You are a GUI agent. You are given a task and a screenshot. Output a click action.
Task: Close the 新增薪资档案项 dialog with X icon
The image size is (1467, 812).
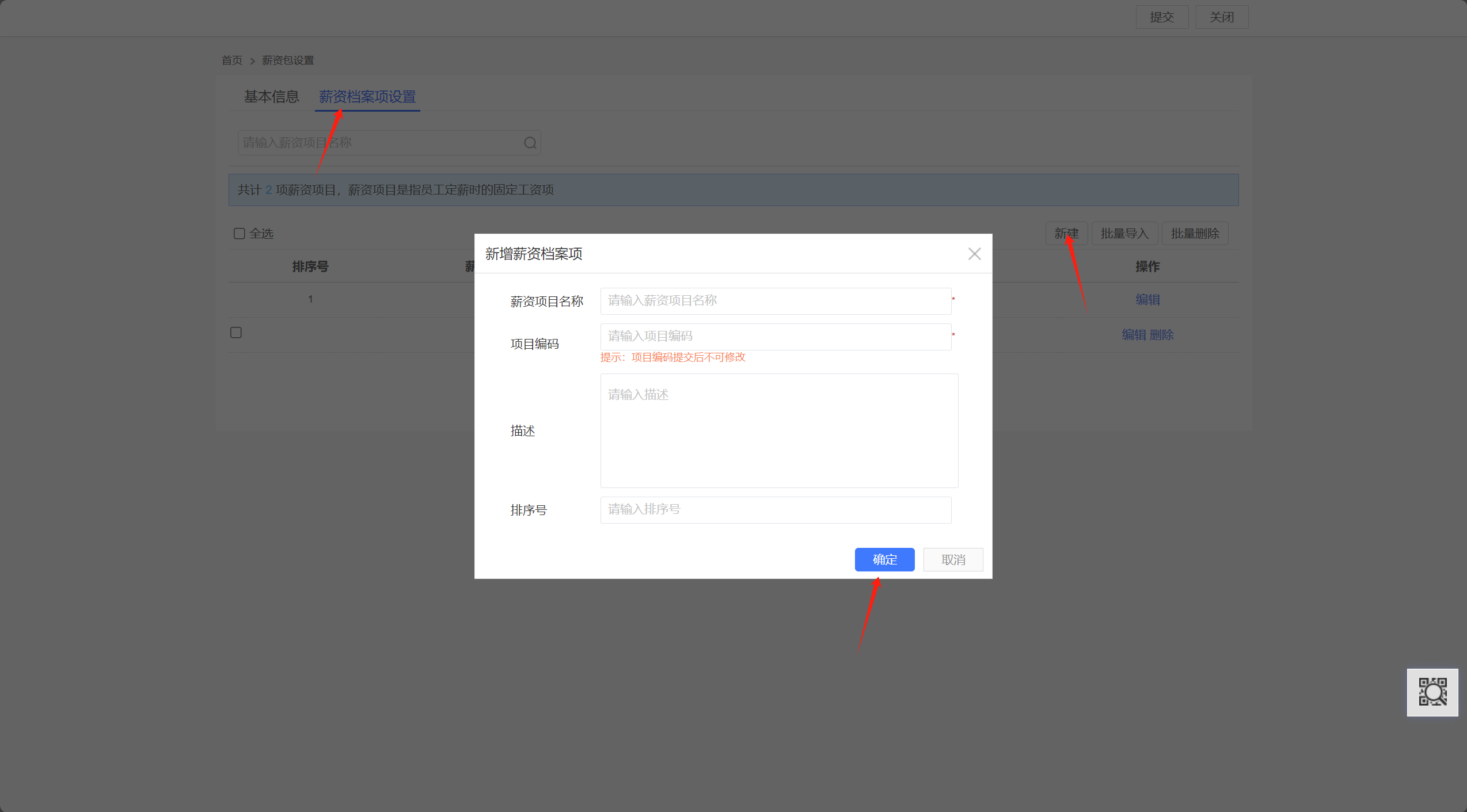(x=974, y=254)
